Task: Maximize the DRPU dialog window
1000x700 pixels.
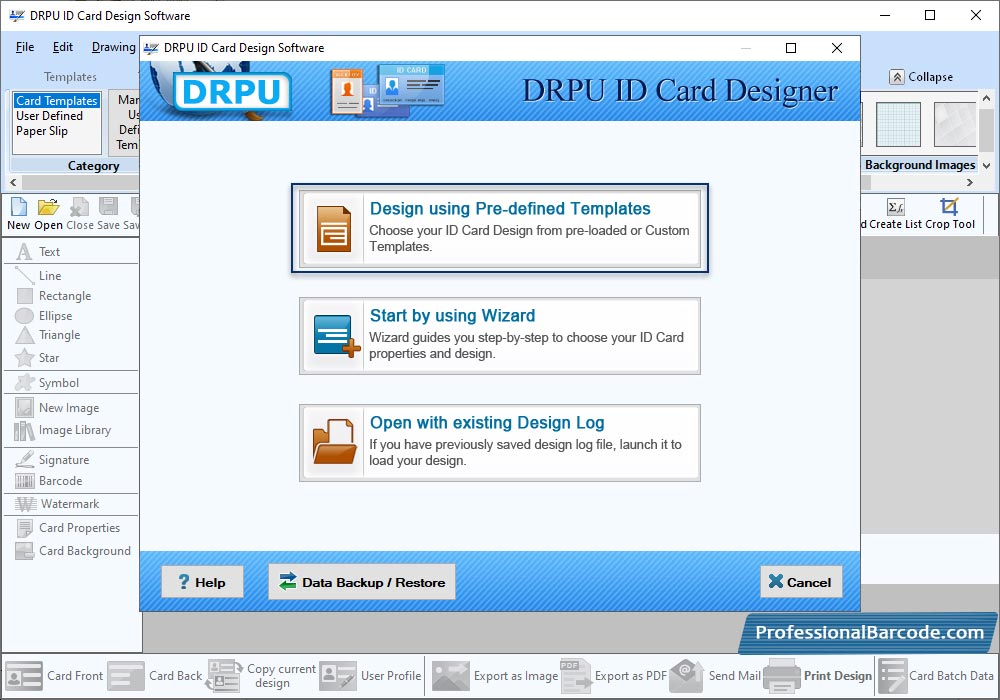Action: [791, 48]
